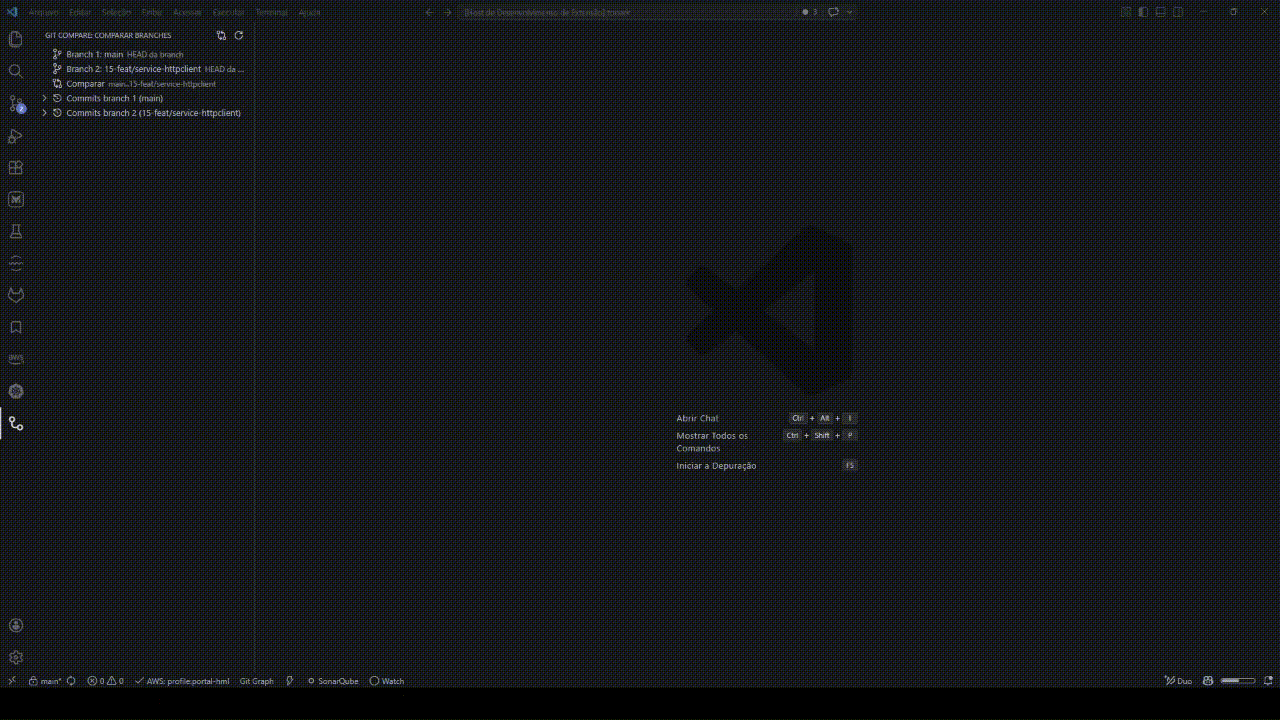Screen dimensions: 1280x720
Task: Click main* branch in status bar
Action: (45, 681)
